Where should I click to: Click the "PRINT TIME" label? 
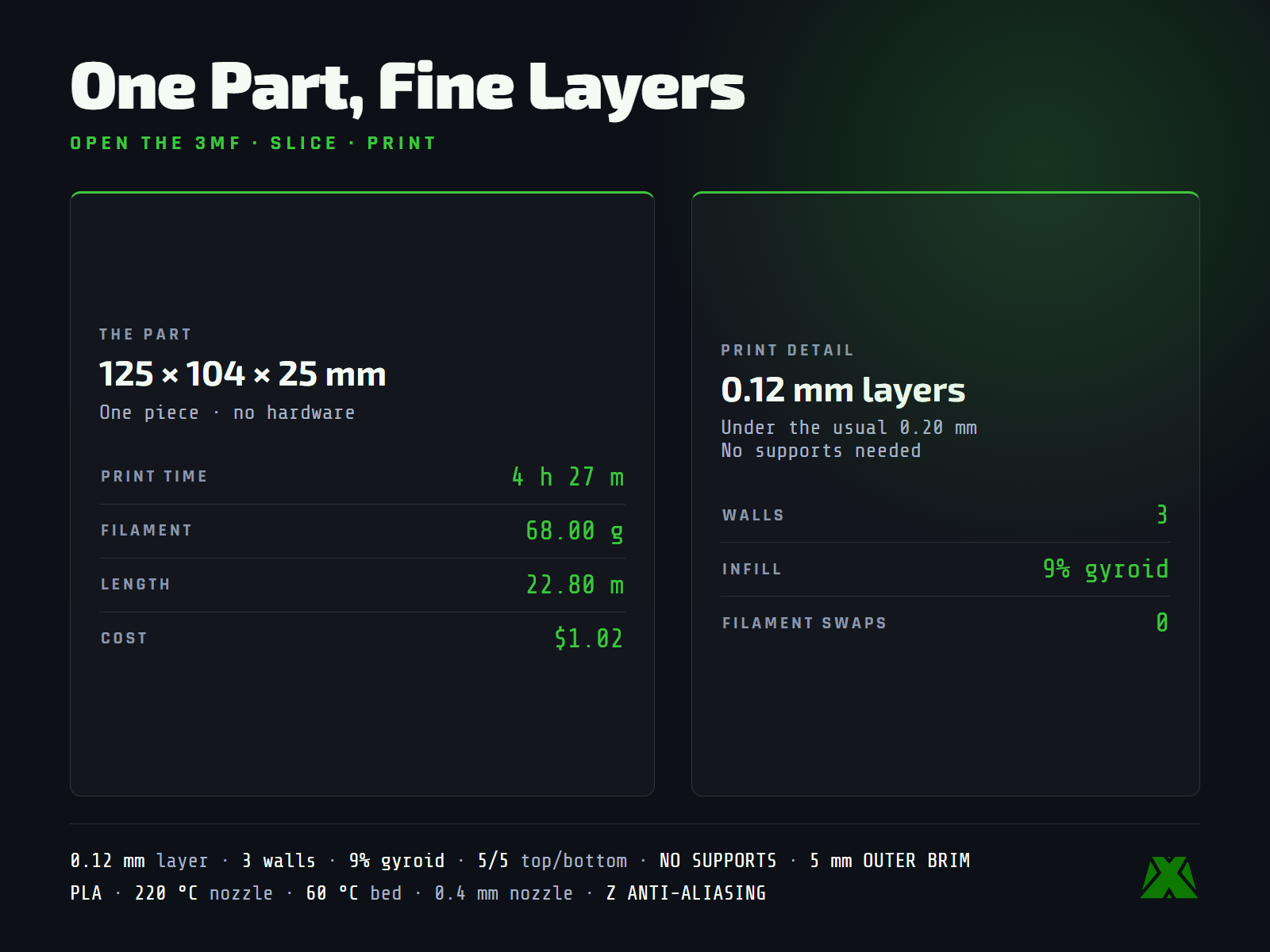click(154, 476)
